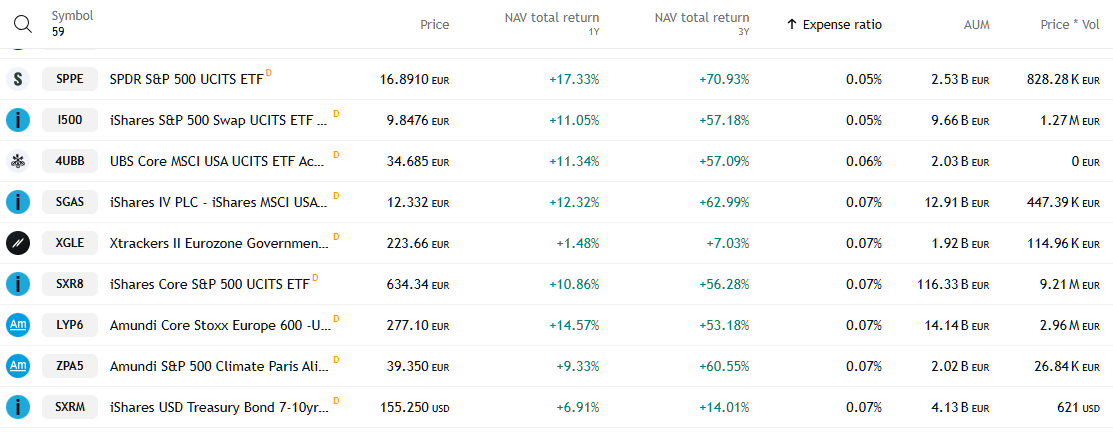Click the Amundi logo beside LYP6
The width and height of the screenshot is (1113, 432).
coord(18,324)
